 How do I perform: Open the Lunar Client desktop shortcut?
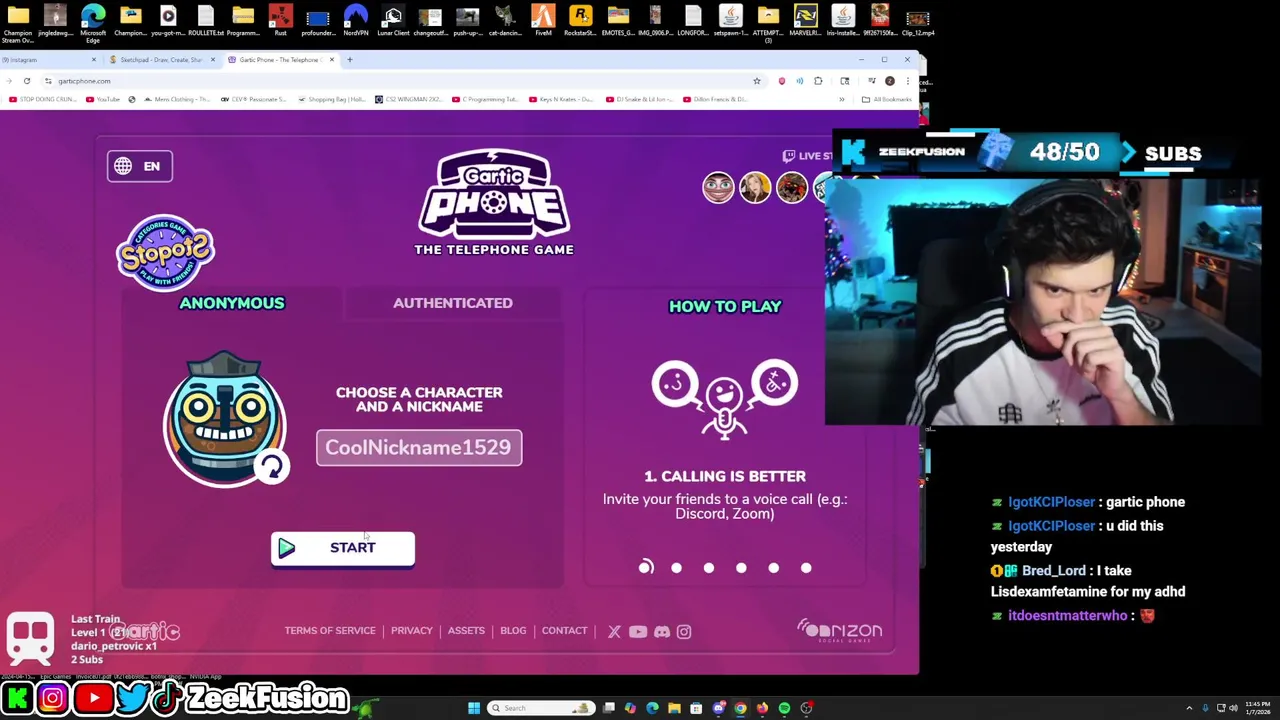(x=393, y=21)
